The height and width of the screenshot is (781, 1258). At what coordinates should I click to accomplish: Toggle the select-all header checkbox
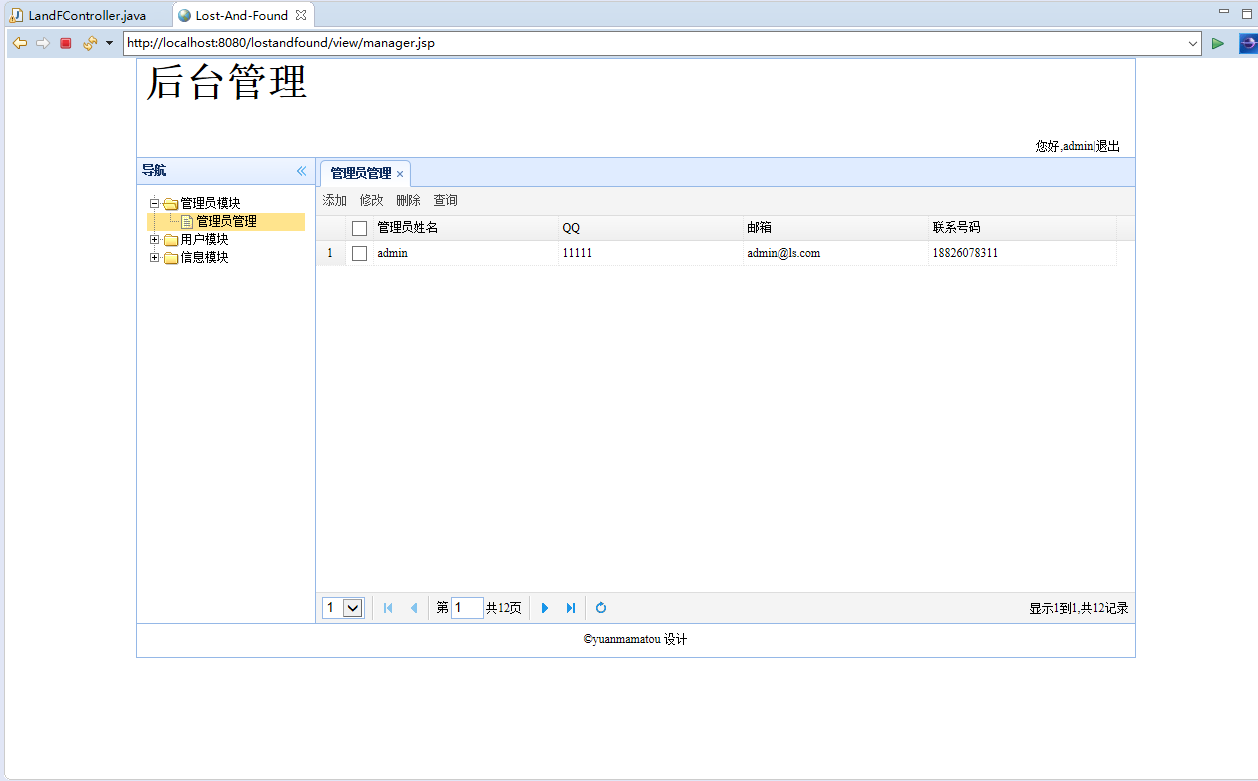[x=360, y=228]
